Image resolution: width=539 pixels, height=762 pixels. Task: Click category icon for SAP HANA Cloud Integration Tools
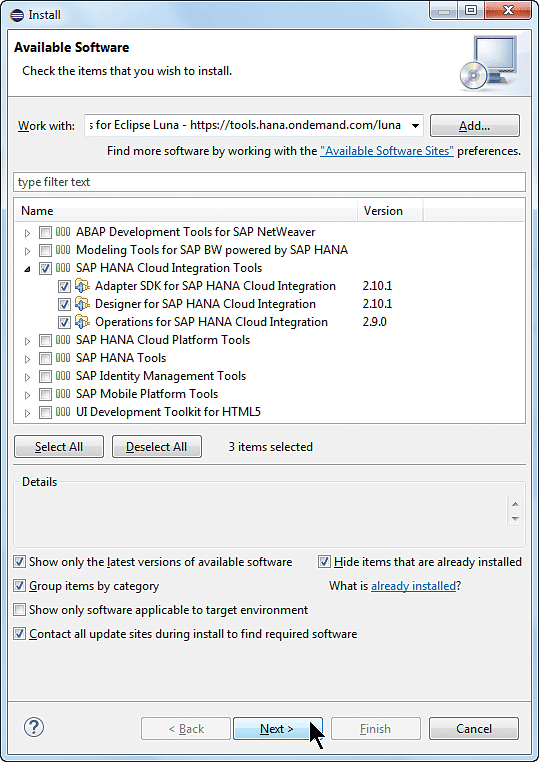click(63, 268)
